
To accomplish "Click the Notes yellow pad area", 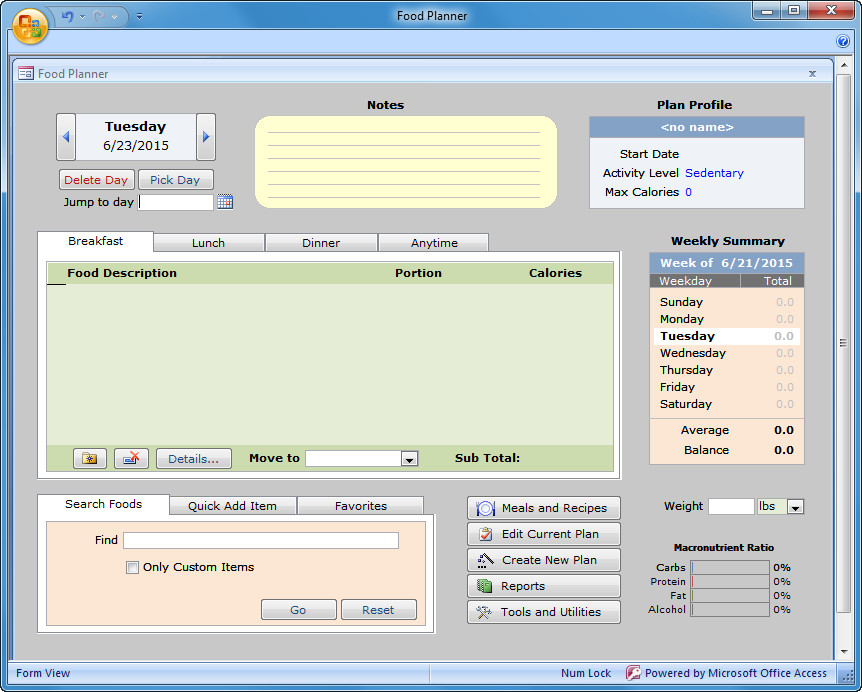I will [406, 162].
